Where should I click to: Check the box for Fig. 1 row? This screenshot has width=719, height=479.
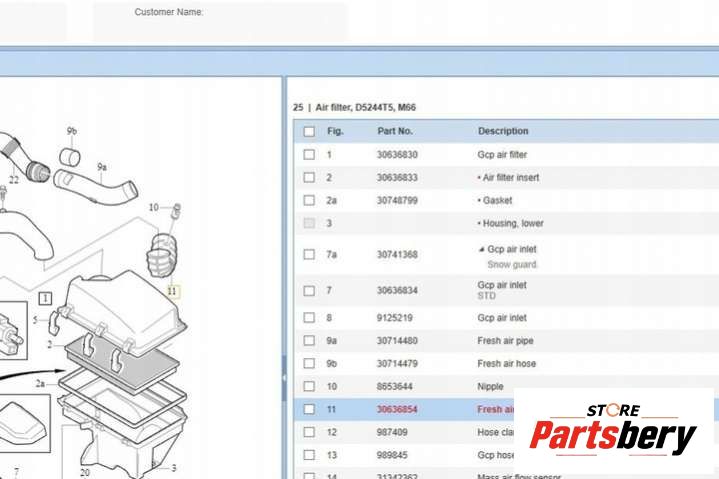coord(309,155)
